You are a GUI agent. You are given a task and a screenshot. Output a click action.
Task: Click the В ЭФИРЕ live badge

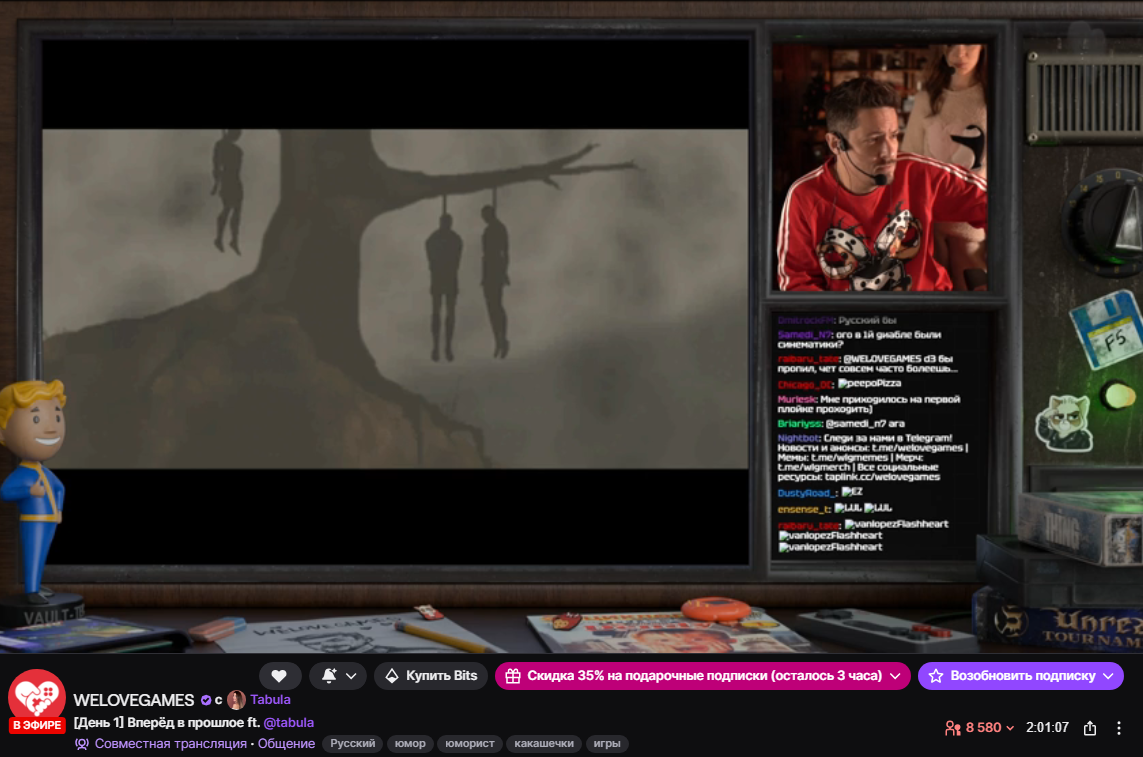(37, 725)
